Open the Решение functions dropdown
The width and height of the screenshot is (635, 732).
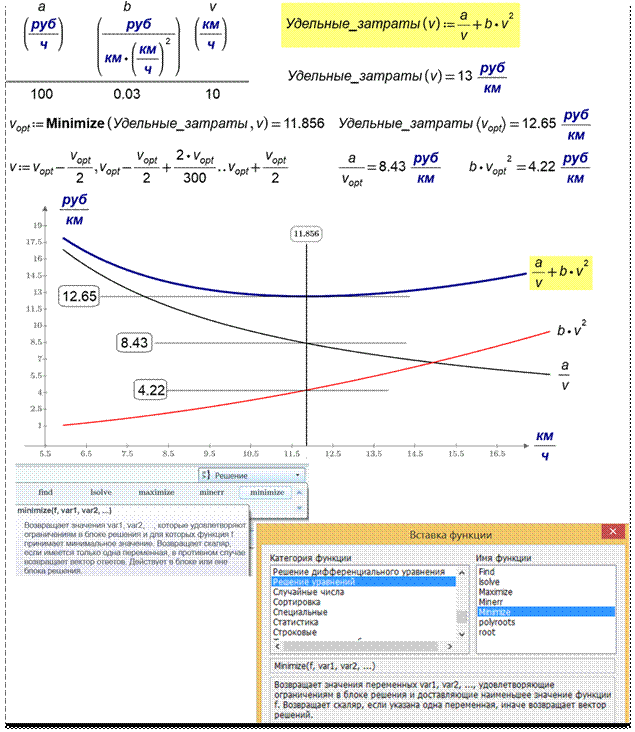[x=252, y=475]
